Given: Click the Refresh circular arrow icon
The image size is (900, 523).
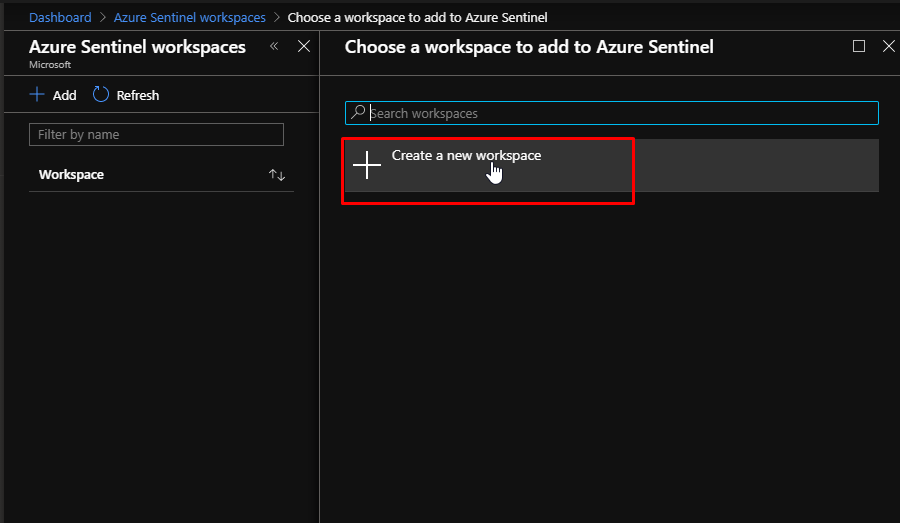Looking at the screenshot, I should click(101, 95).
